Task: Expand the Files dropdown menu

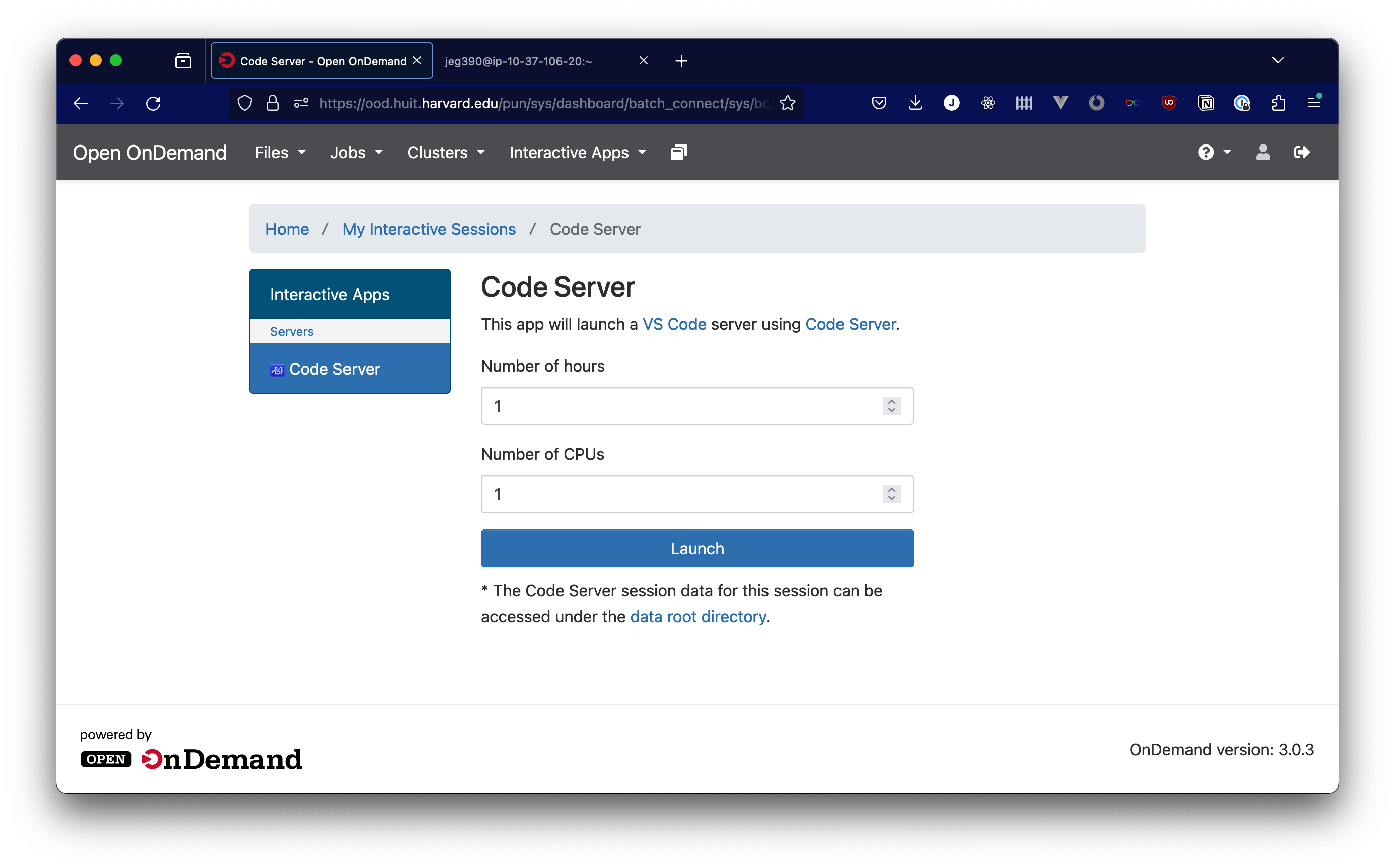Action: point(279,152)
